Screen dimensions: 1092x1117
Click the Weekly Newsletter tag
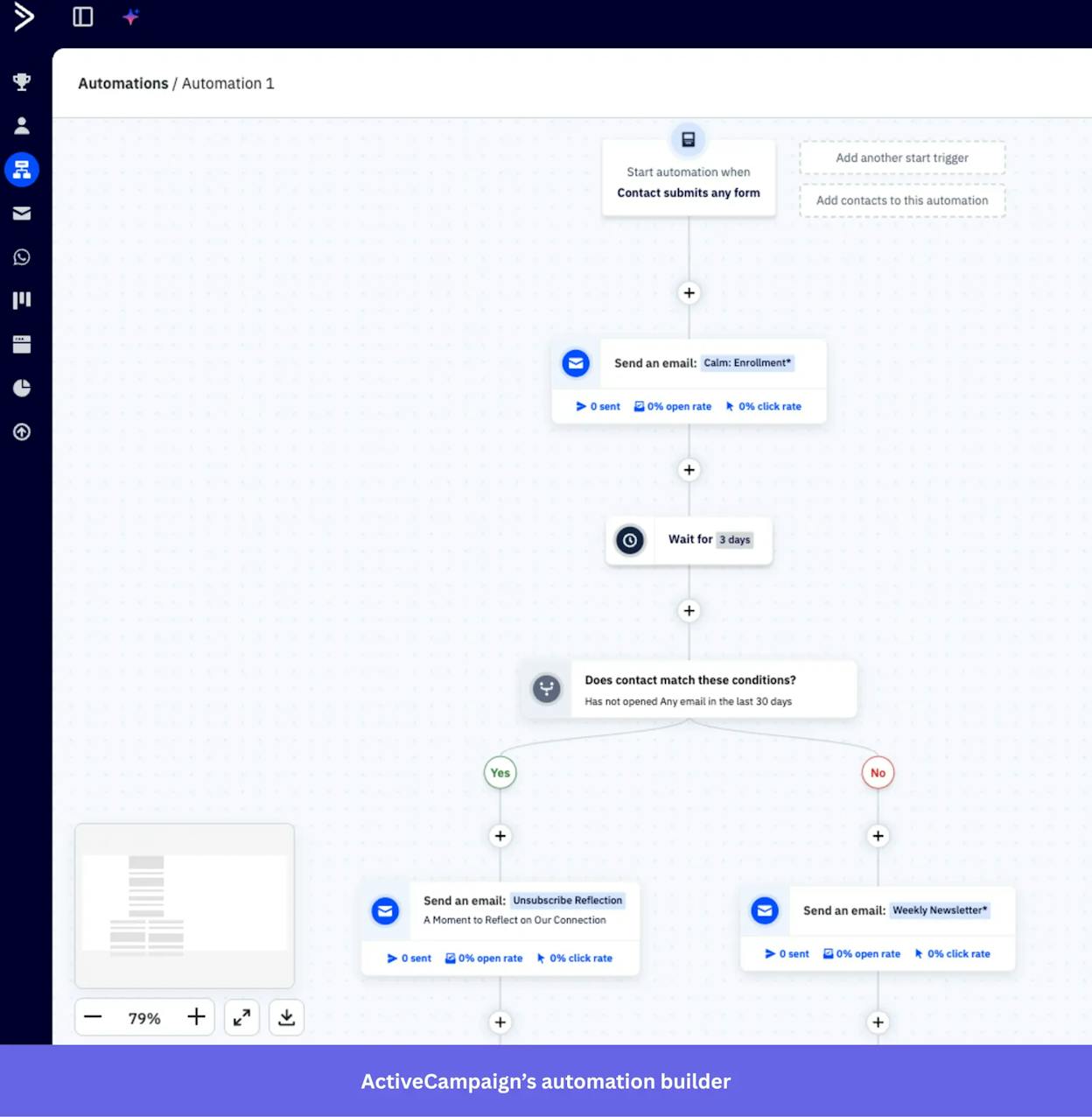coord(940,910)
